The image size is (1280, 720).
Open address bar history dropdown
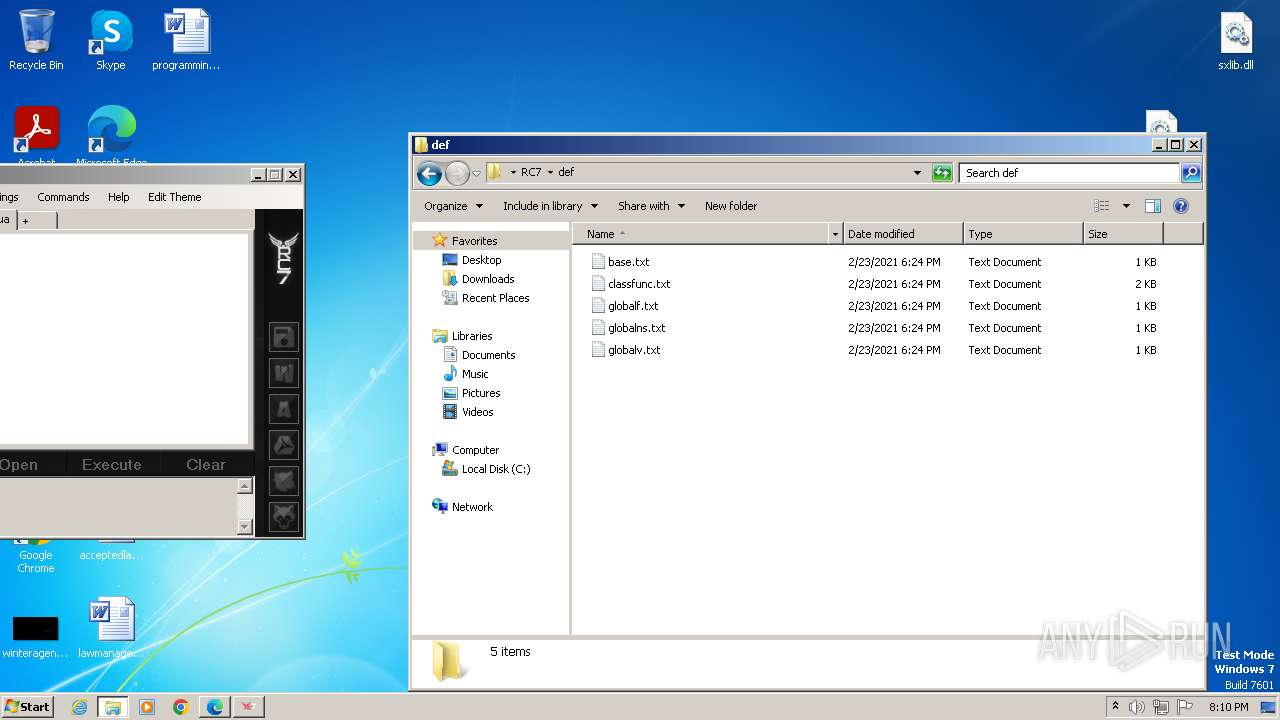[x=918, y=173]
